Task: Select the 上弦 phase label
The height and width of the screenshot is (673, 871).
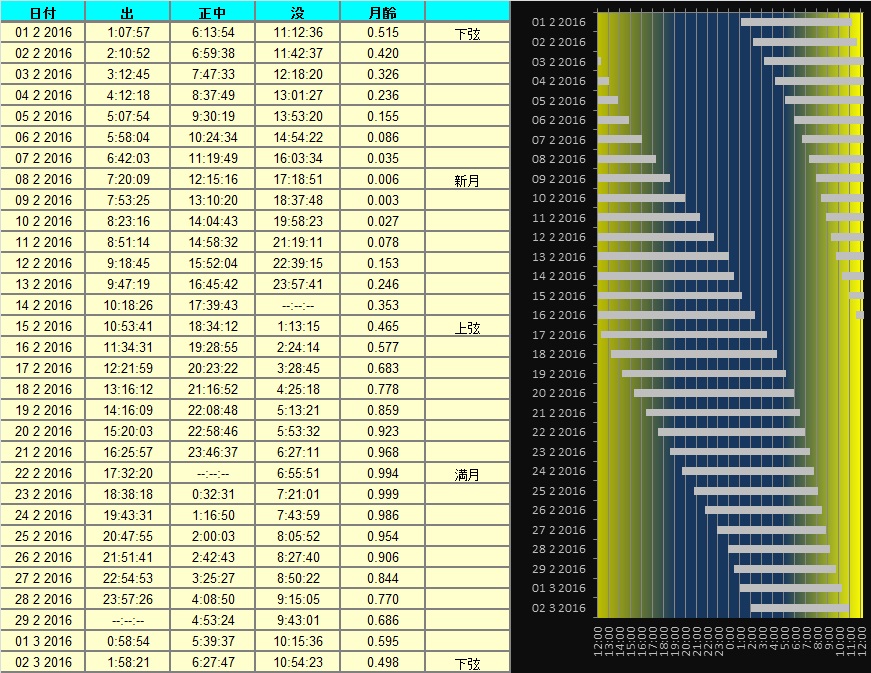Action: 467,328
